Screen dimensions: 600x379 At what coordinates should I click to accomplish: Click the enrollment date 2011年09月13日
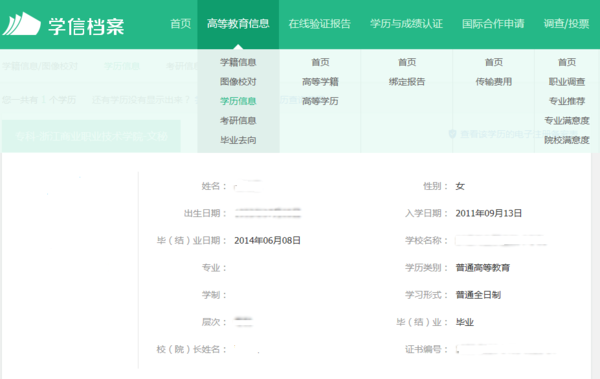tap(489, 213)
